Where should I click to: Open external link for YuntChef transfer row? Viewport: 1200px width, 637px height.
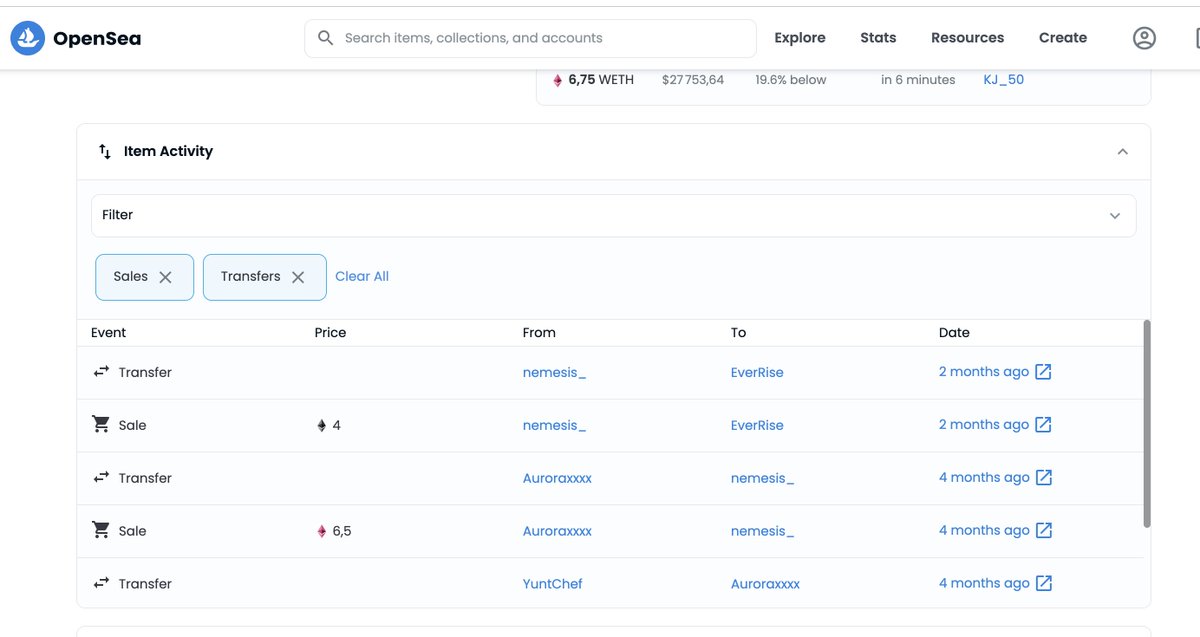1043,583
